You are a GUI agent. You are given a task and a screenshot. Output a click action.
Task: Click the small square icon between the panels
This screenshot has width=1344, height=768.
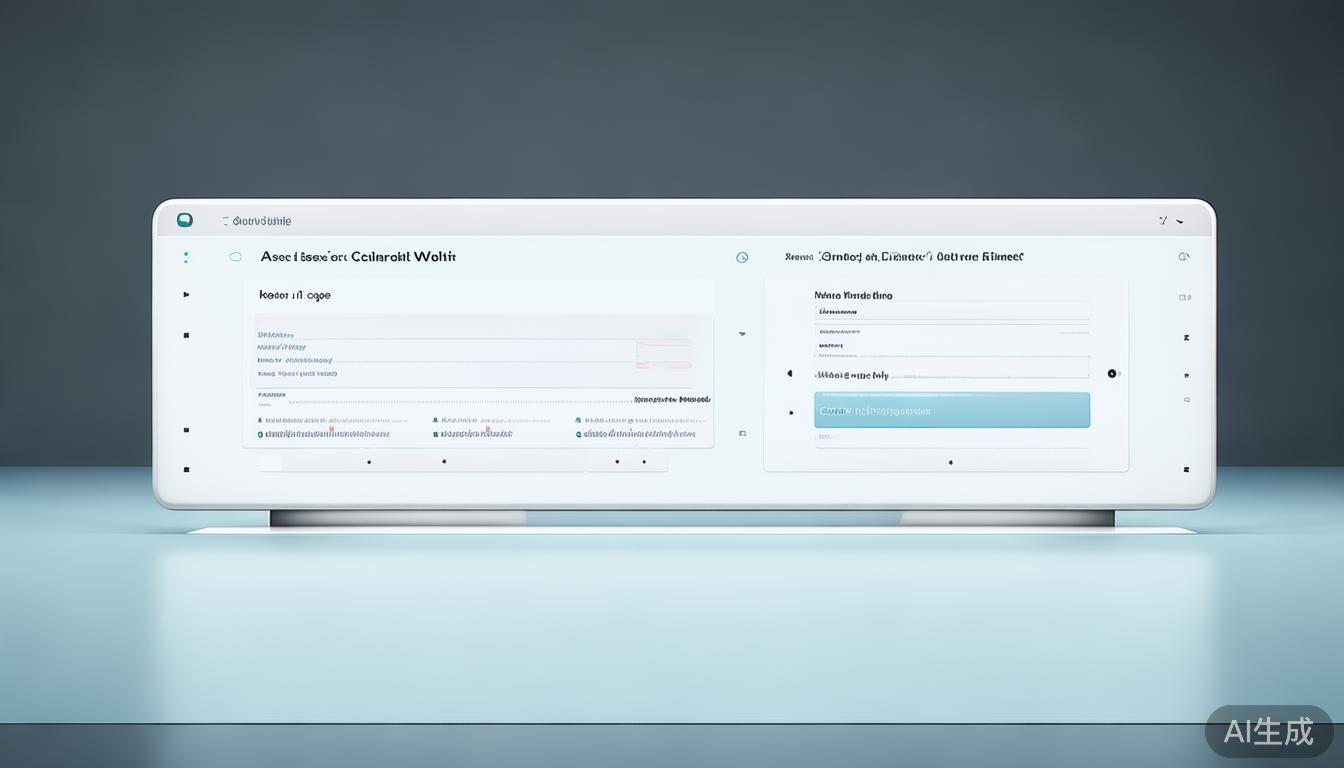742,433
